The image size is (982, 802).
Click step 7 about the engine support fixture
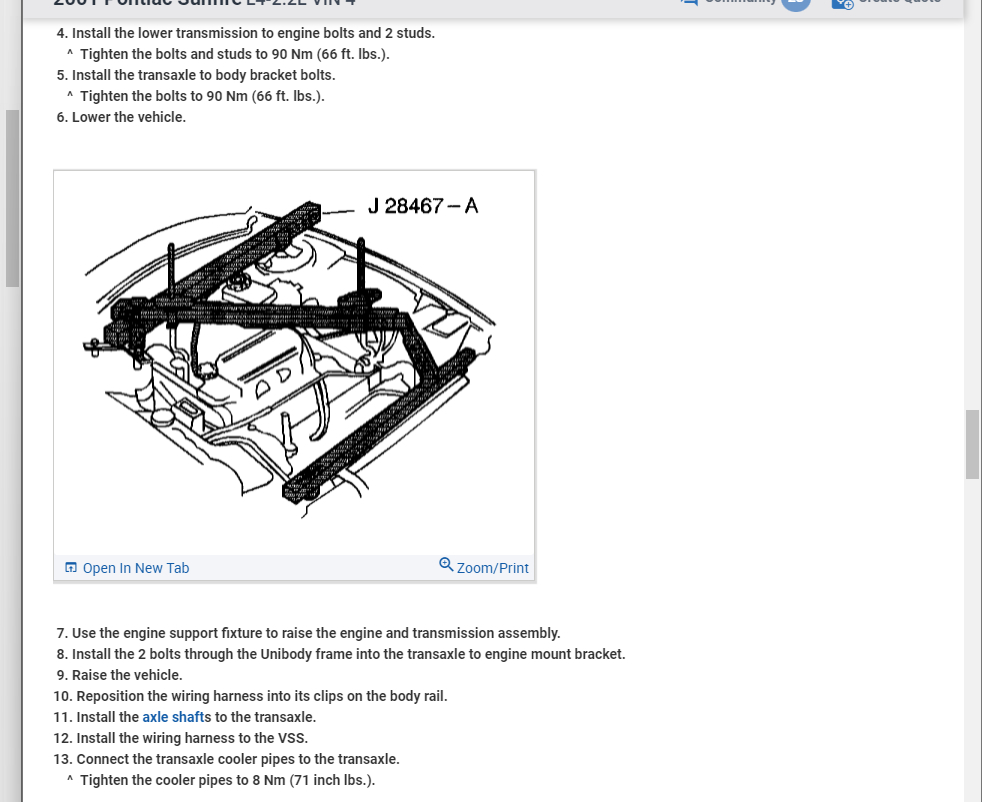pyautogui.click(x=308, y=633)
